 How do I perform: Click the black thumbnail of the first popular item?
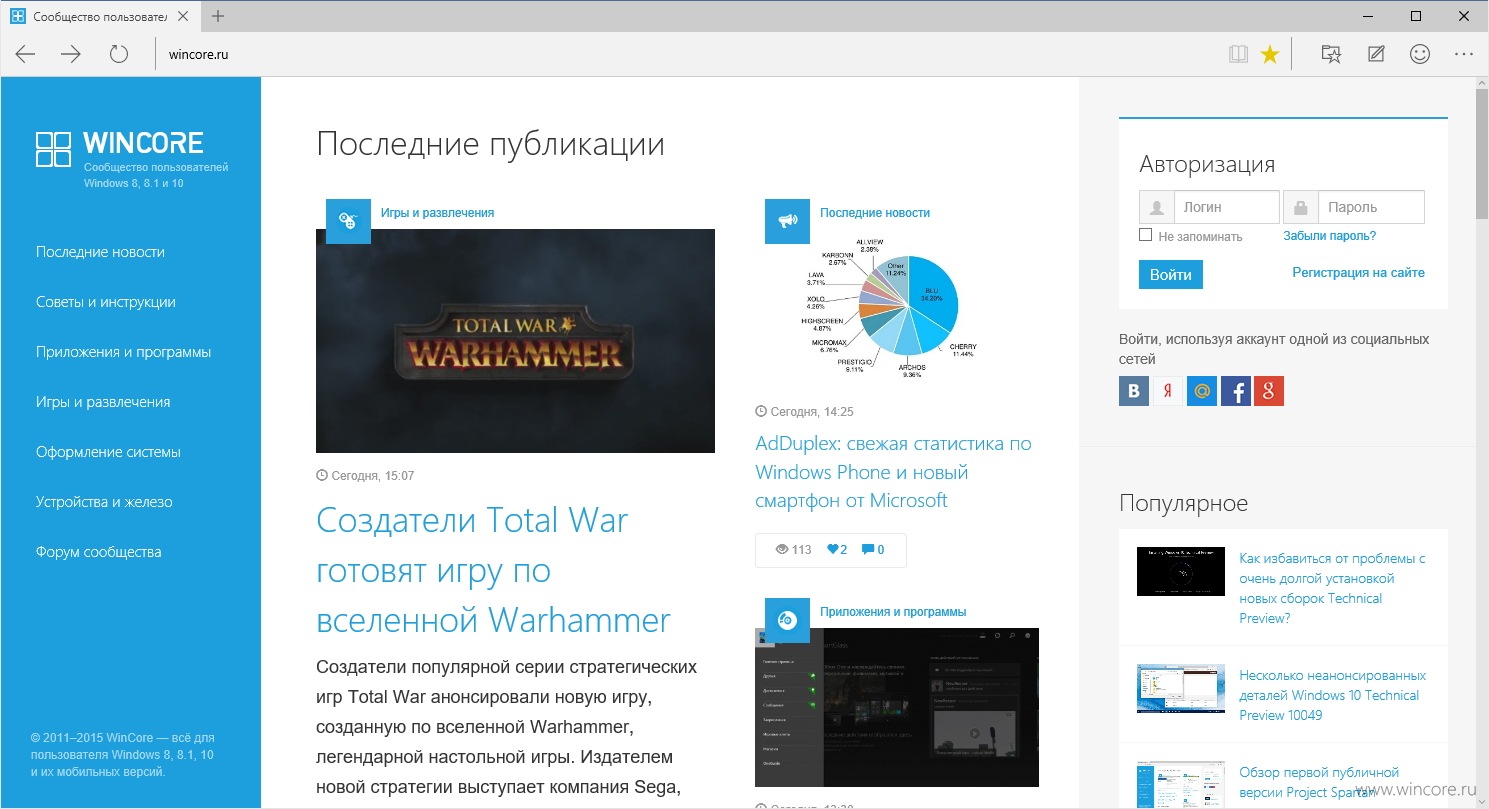(1181, 571)
